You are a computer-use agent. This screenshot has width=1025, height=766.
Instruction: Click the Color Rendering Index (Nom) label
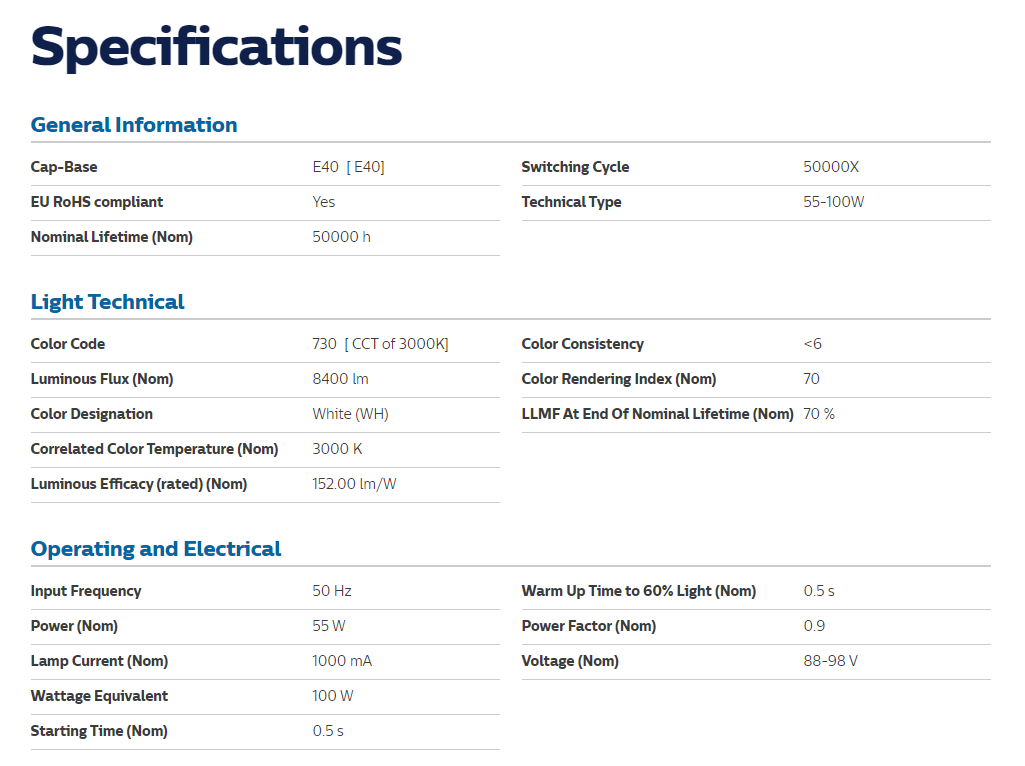tap(619, 379)
